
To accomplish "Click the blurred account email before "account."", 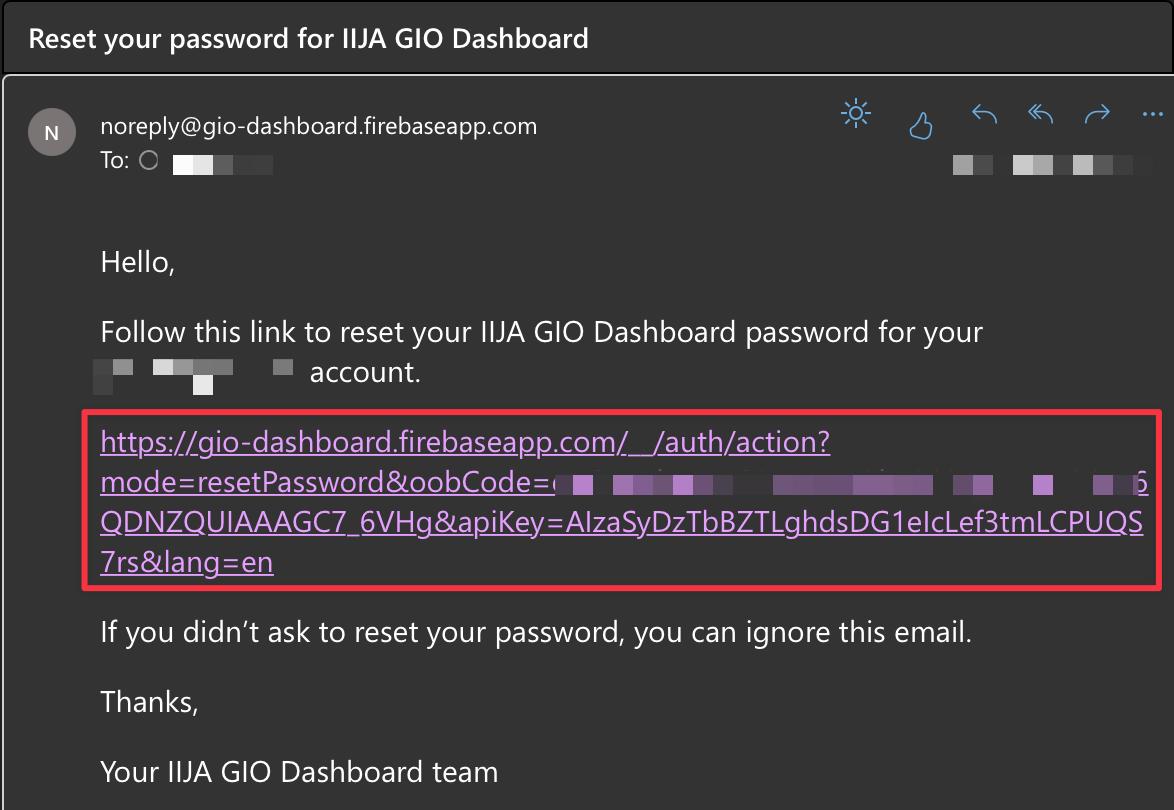I will click(193, 376).
